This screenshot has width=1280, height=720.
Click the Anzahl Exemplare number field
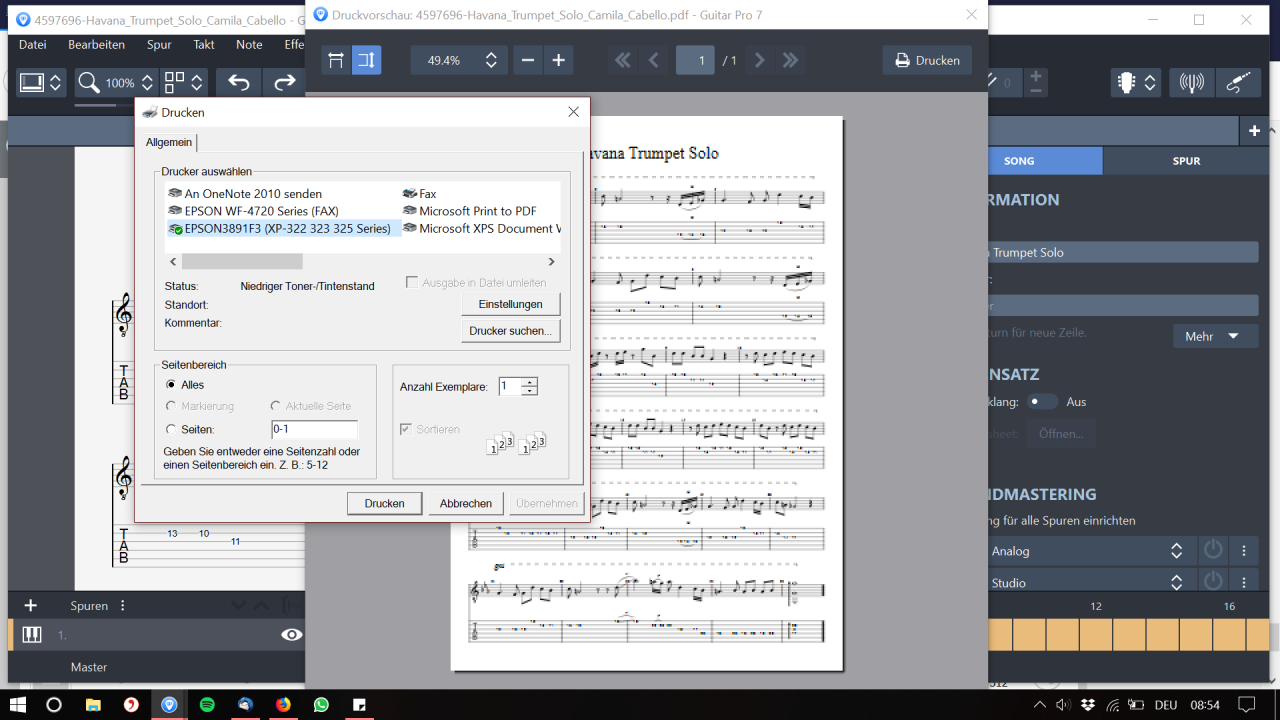[x=511, y=386]
